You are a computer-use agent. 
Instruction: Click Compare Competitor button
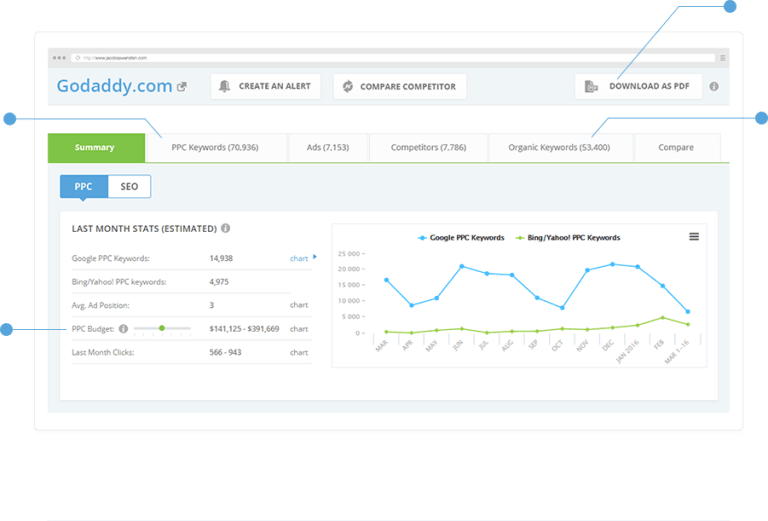(x=400, y=86)
